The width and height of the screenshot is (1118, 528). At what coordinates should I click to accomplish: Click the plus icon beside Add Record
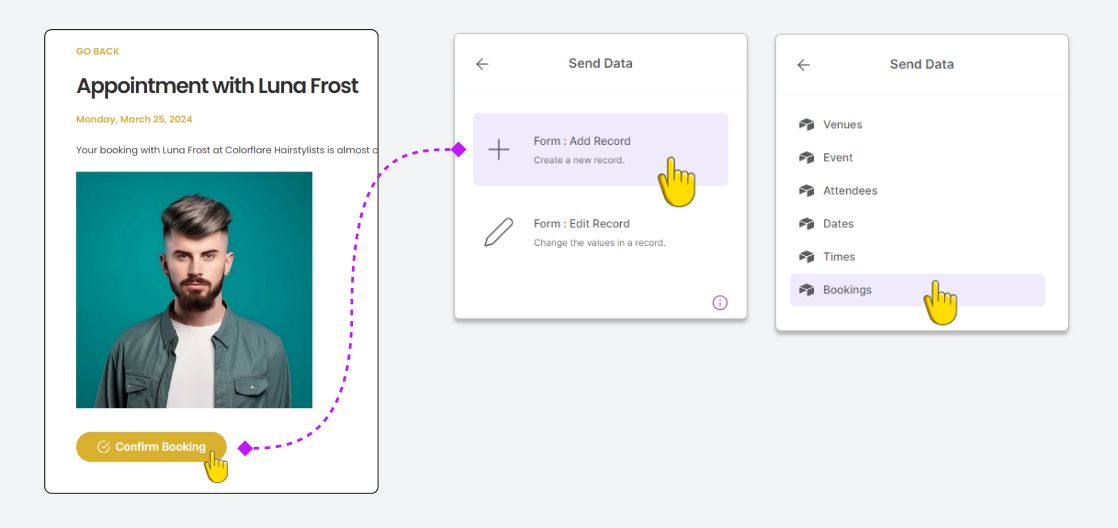point(498,150)
